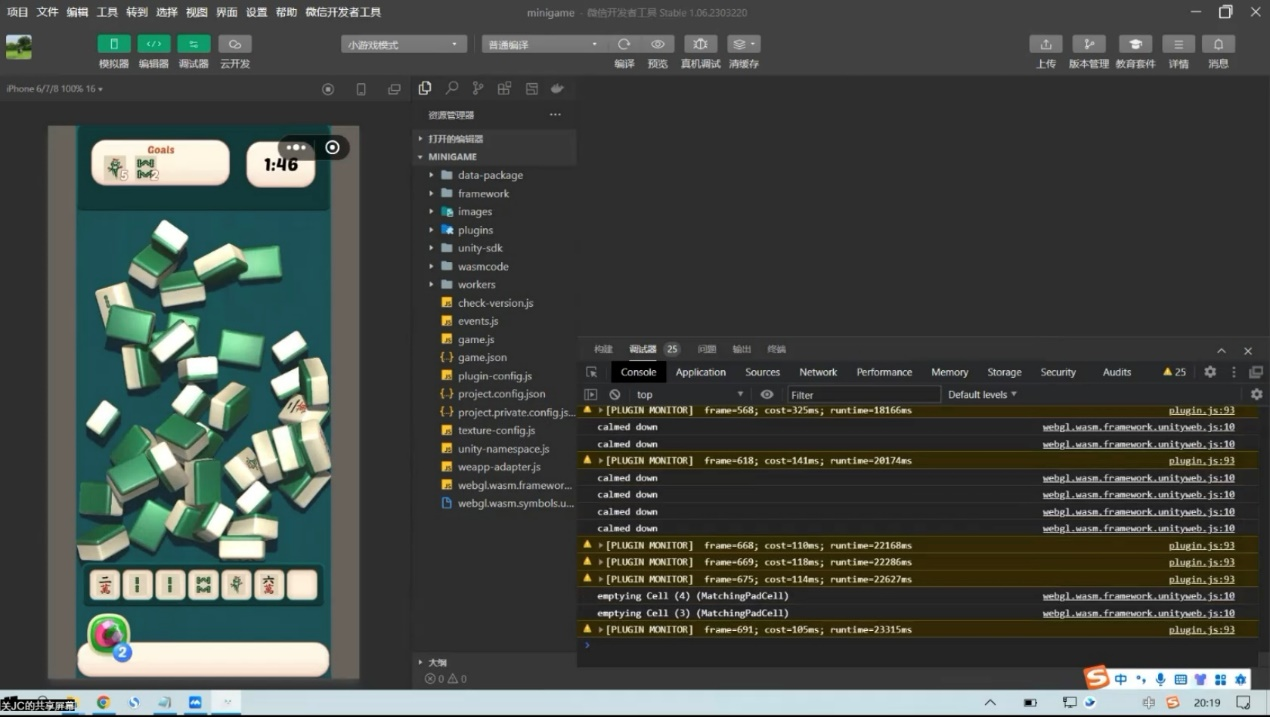Toggle the 模拟器 simulator panel

click(x=114, y=45)
